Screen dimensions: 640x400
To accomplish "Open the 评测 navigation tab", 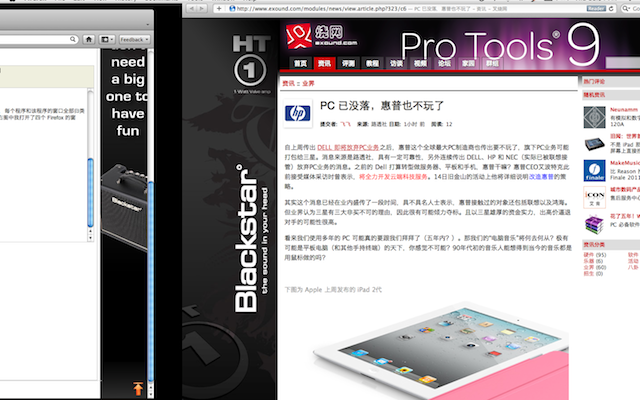I will (x=348, y=63).
